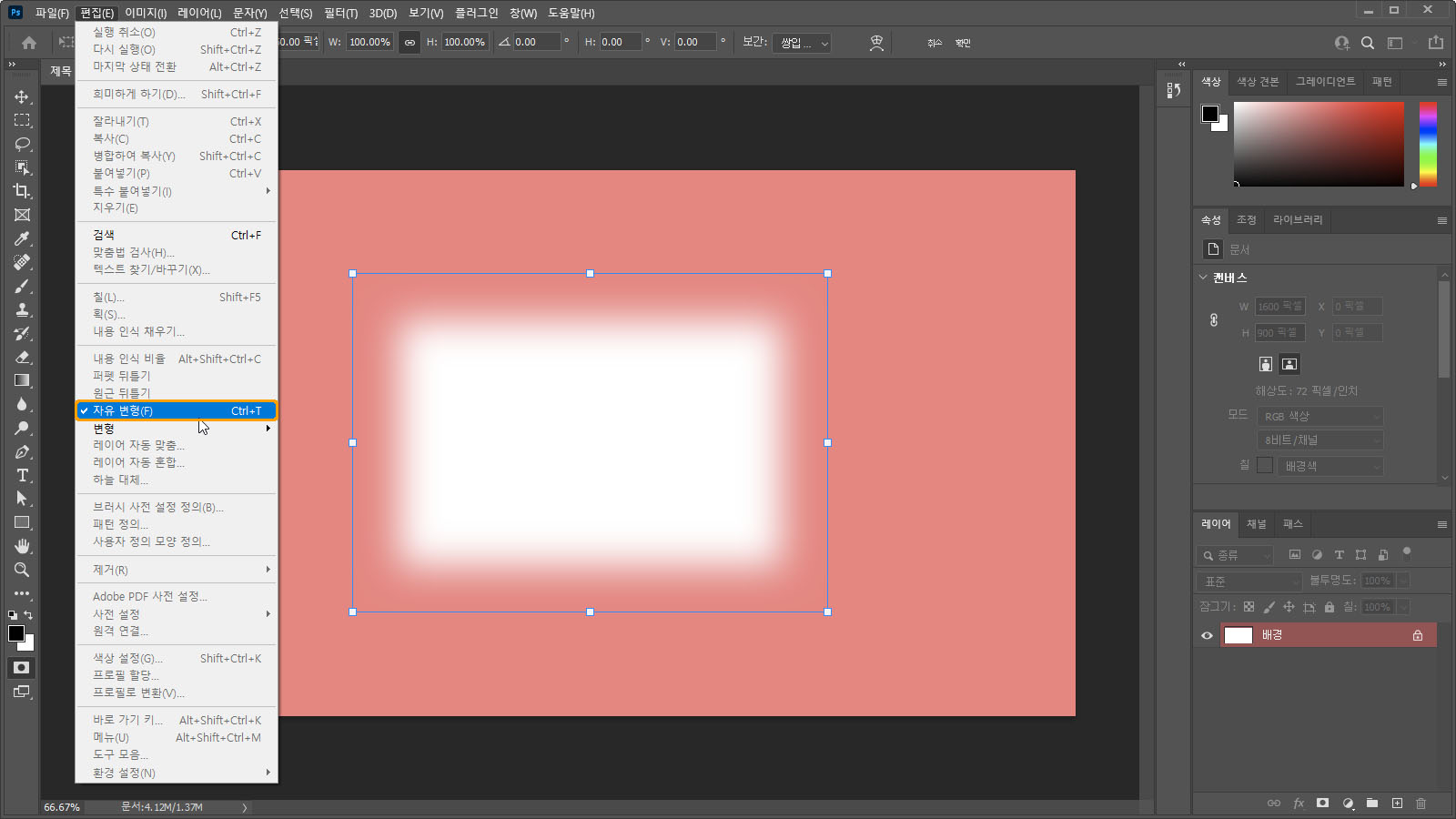
Task: Click the delete layer trash icon
Action: click(x=1421, y=804)
